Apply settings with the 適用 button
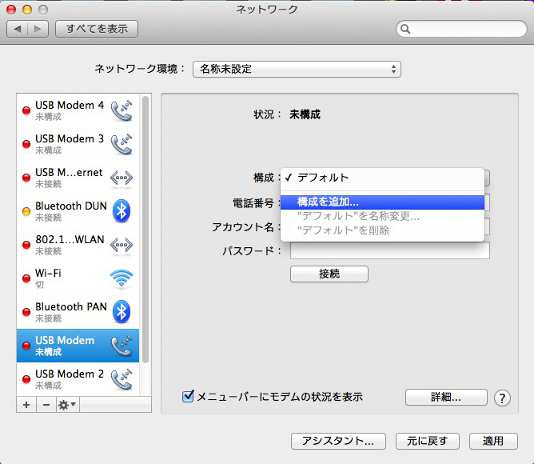Image resolution: width=534 pixels, height=464 pixels. tap(493, 441)
